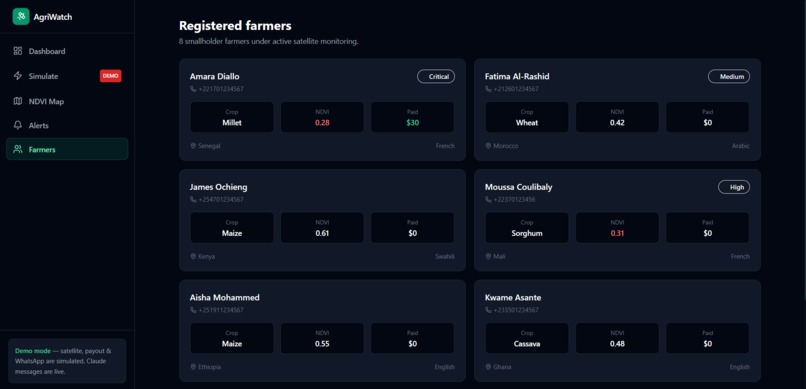Click the Mali country label
This screenshot has height=389, width=806.
coord(499,256)
